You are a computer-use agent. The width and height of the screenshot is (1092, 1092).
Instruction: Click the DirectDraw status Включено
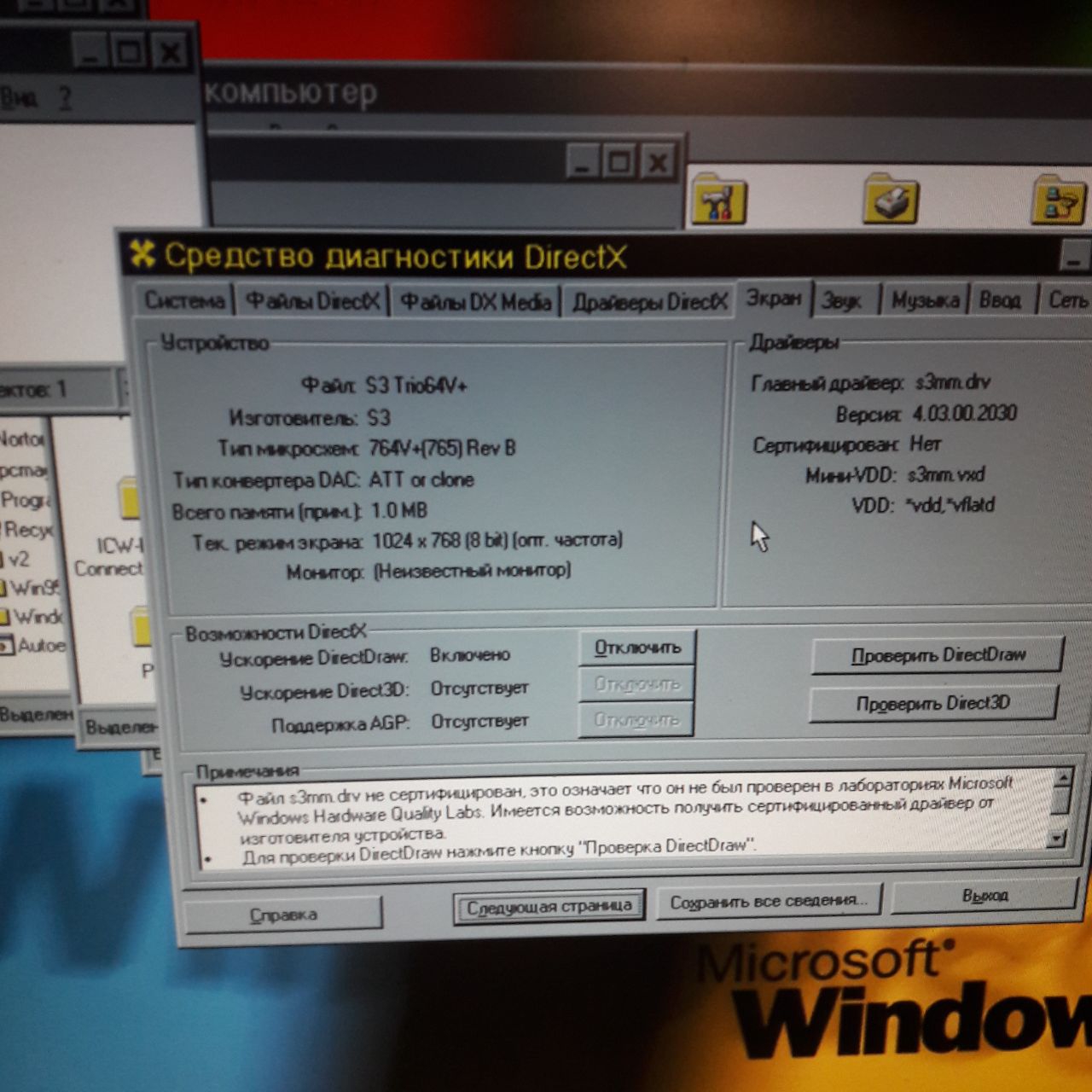click(470, 655)
